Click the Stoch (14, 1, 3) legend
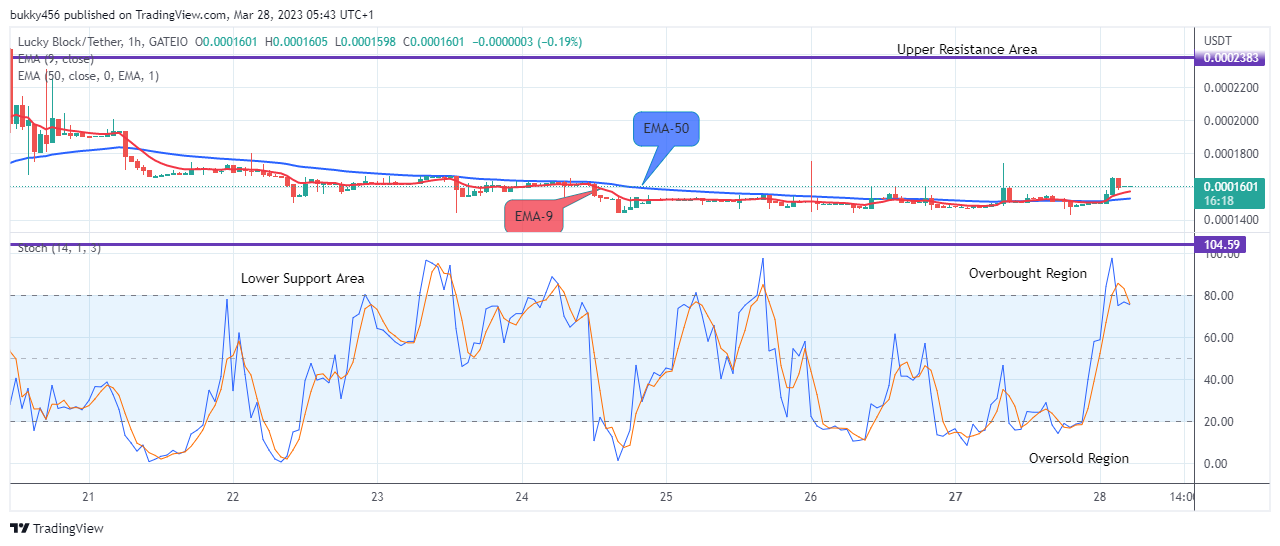 click(59, 248)
